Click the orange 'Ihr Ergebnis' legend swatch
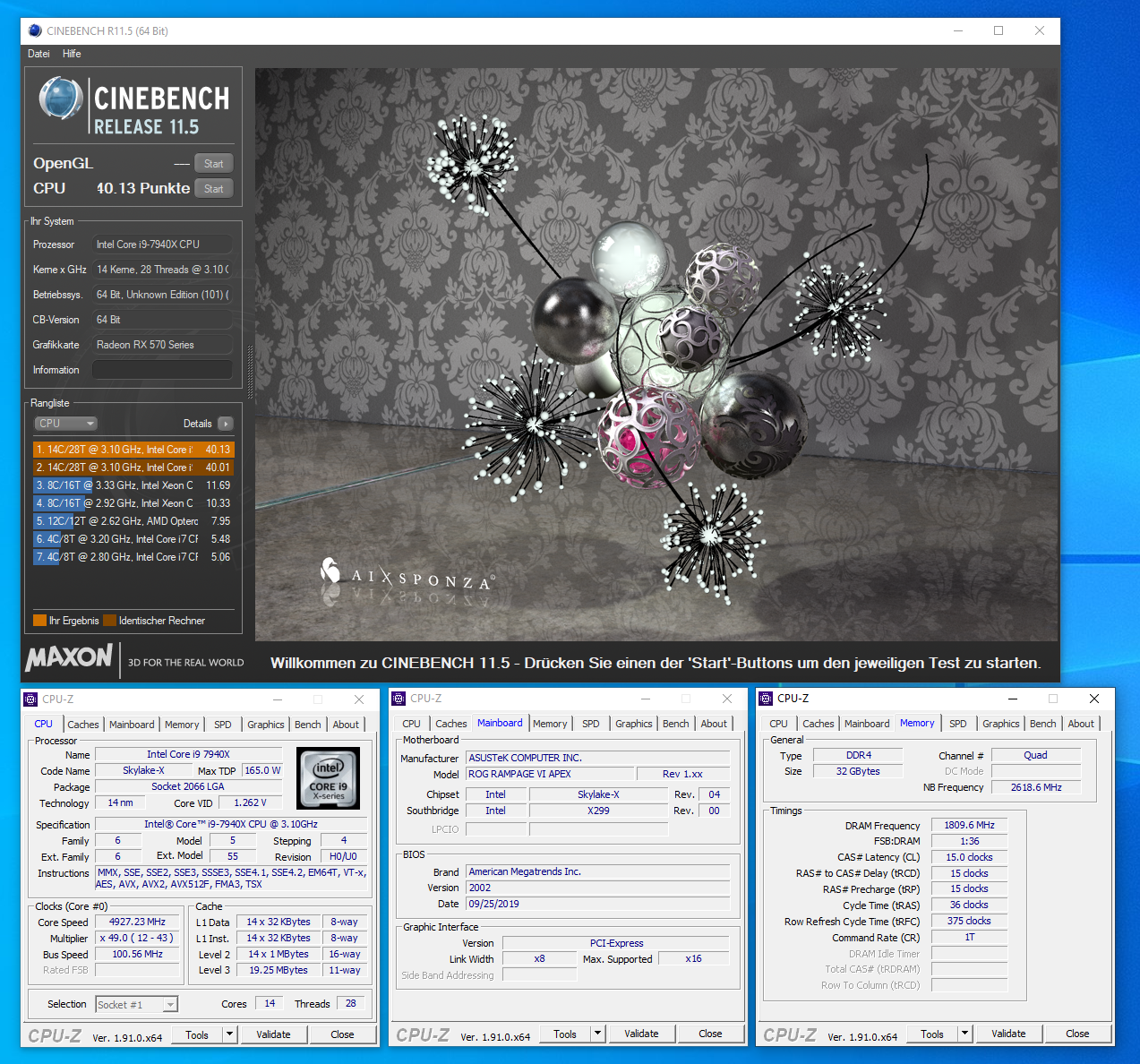This screenshot has width=1140, height=1064. pos(39,621)
